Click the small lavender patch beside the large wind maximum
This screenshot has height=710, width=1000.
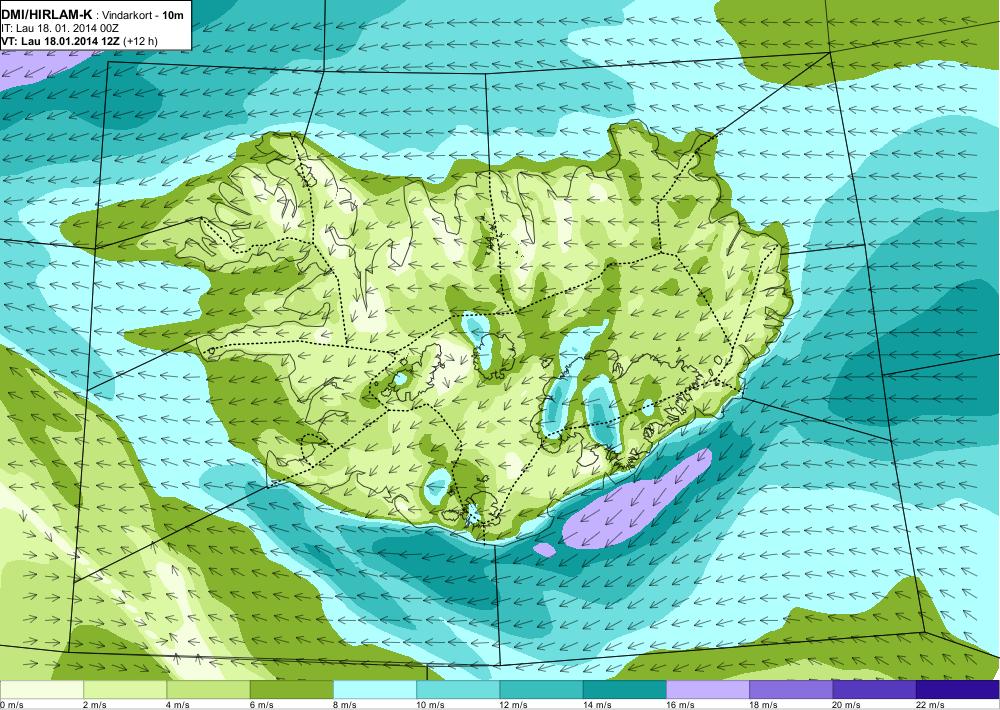[544, 549]
